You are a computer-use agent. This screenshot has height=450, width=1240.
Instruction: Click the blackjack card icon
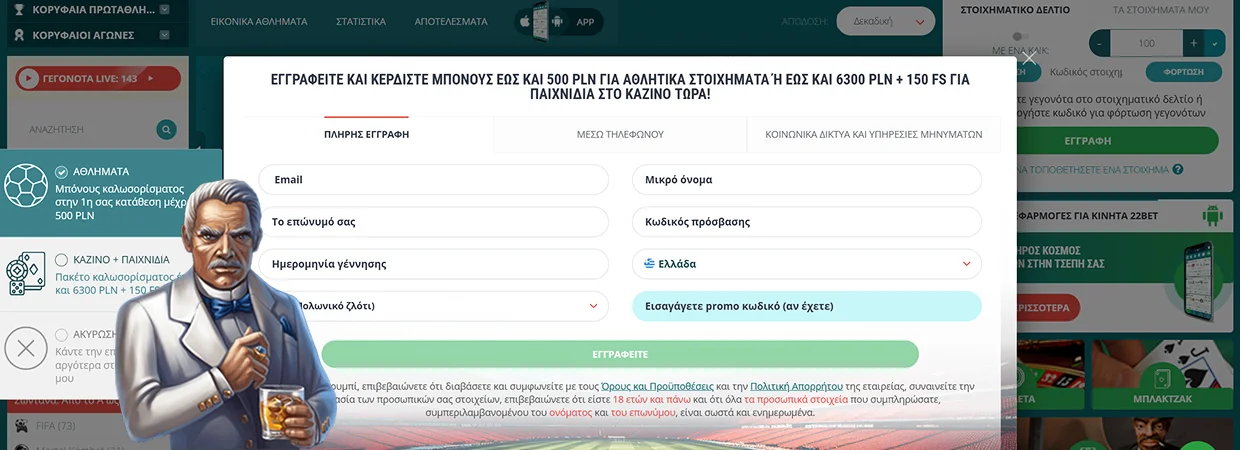[1162, 379]
